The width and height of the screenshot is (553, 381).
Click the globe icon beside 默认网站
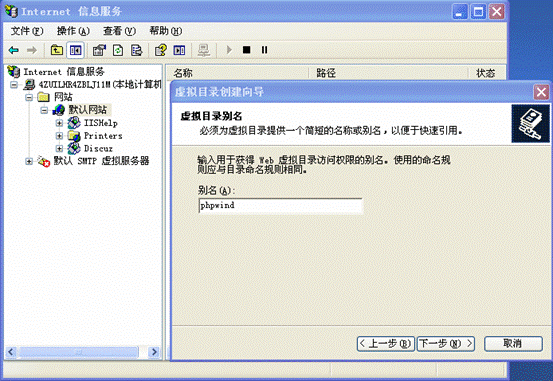tap(59, 110)
